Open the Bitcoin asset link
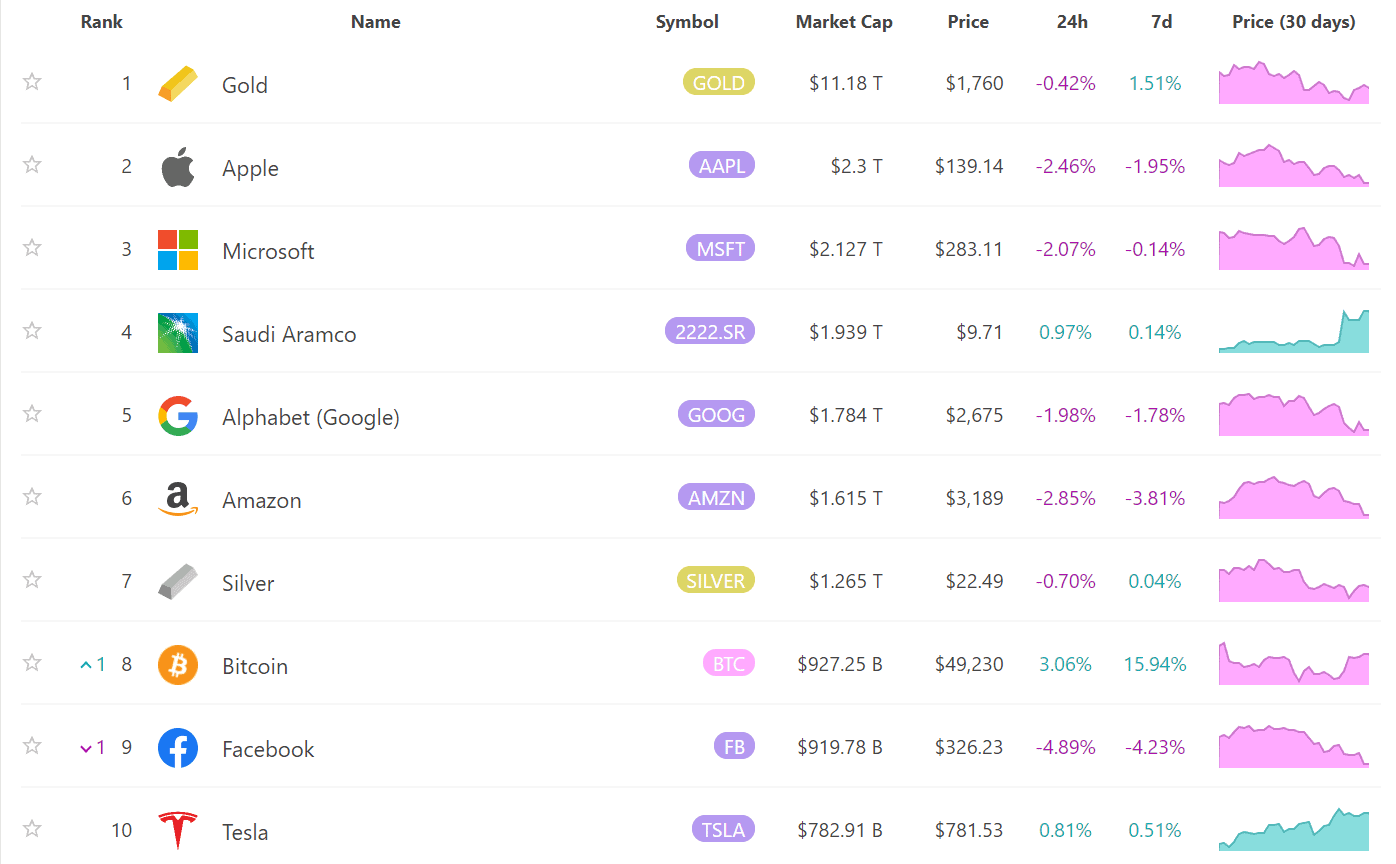1396x864 pixels. coord(255,666)
